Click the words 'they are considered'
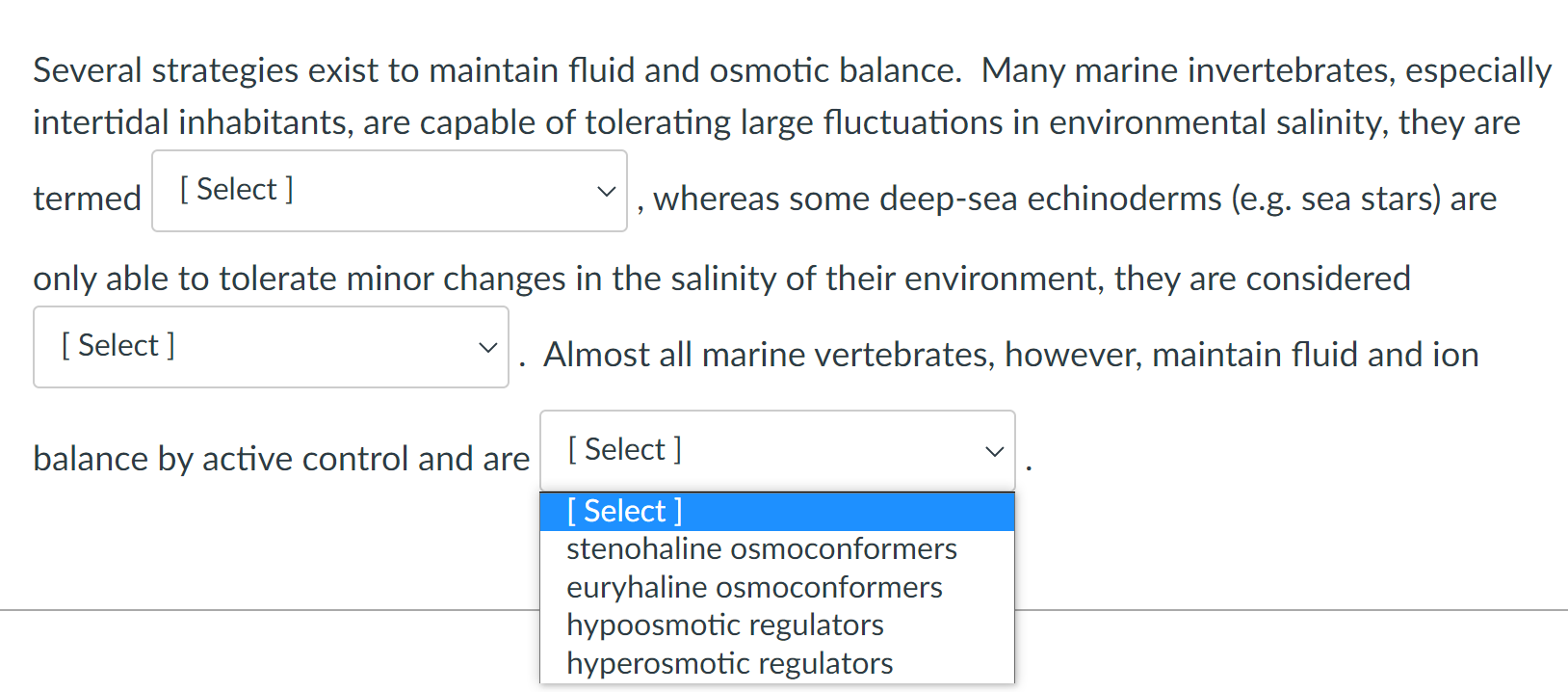Screen dimensions: 1568x692 [1262, 279]
